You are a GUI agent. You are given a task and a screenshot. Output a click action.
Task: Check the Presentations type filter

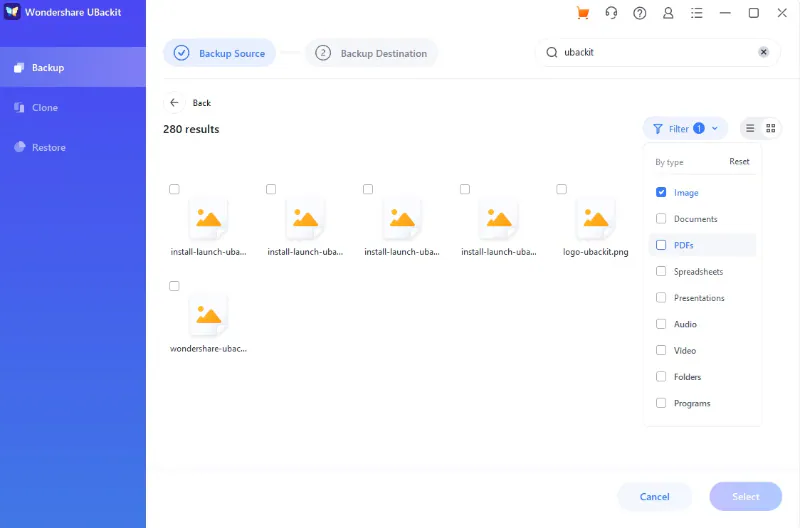[x=661, y=297]
